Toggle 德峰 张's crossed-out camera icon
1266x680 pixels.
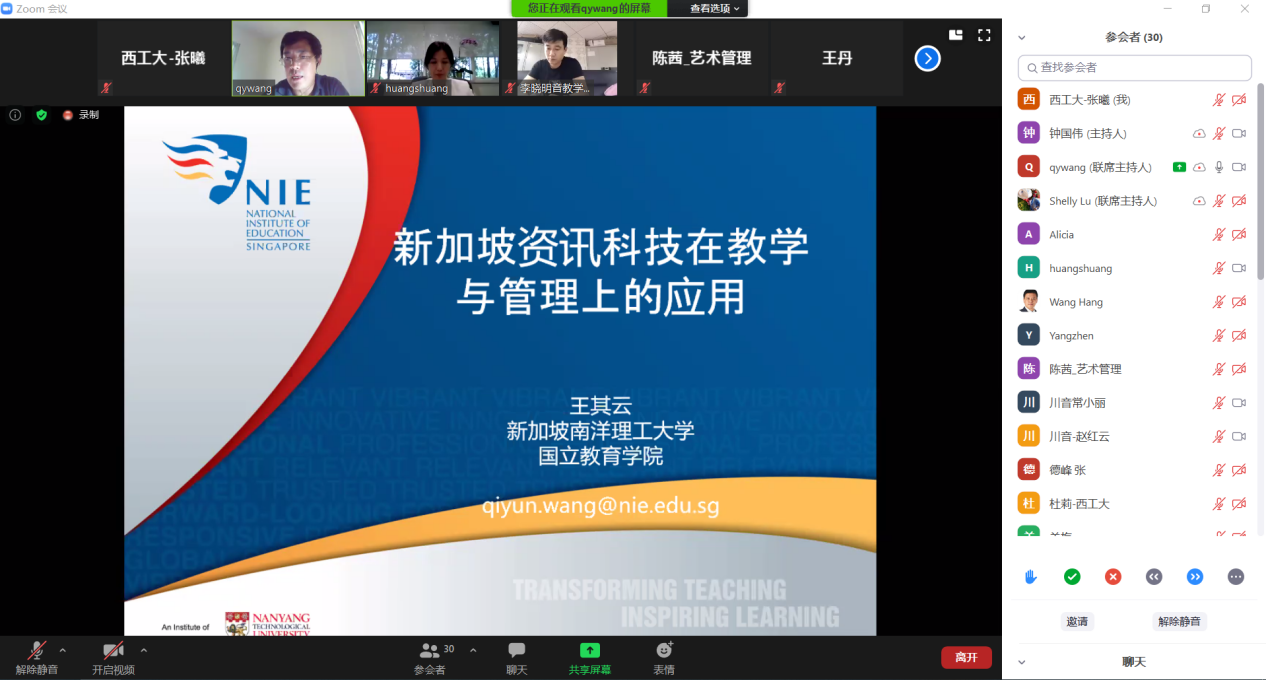tap(1239, 470)
